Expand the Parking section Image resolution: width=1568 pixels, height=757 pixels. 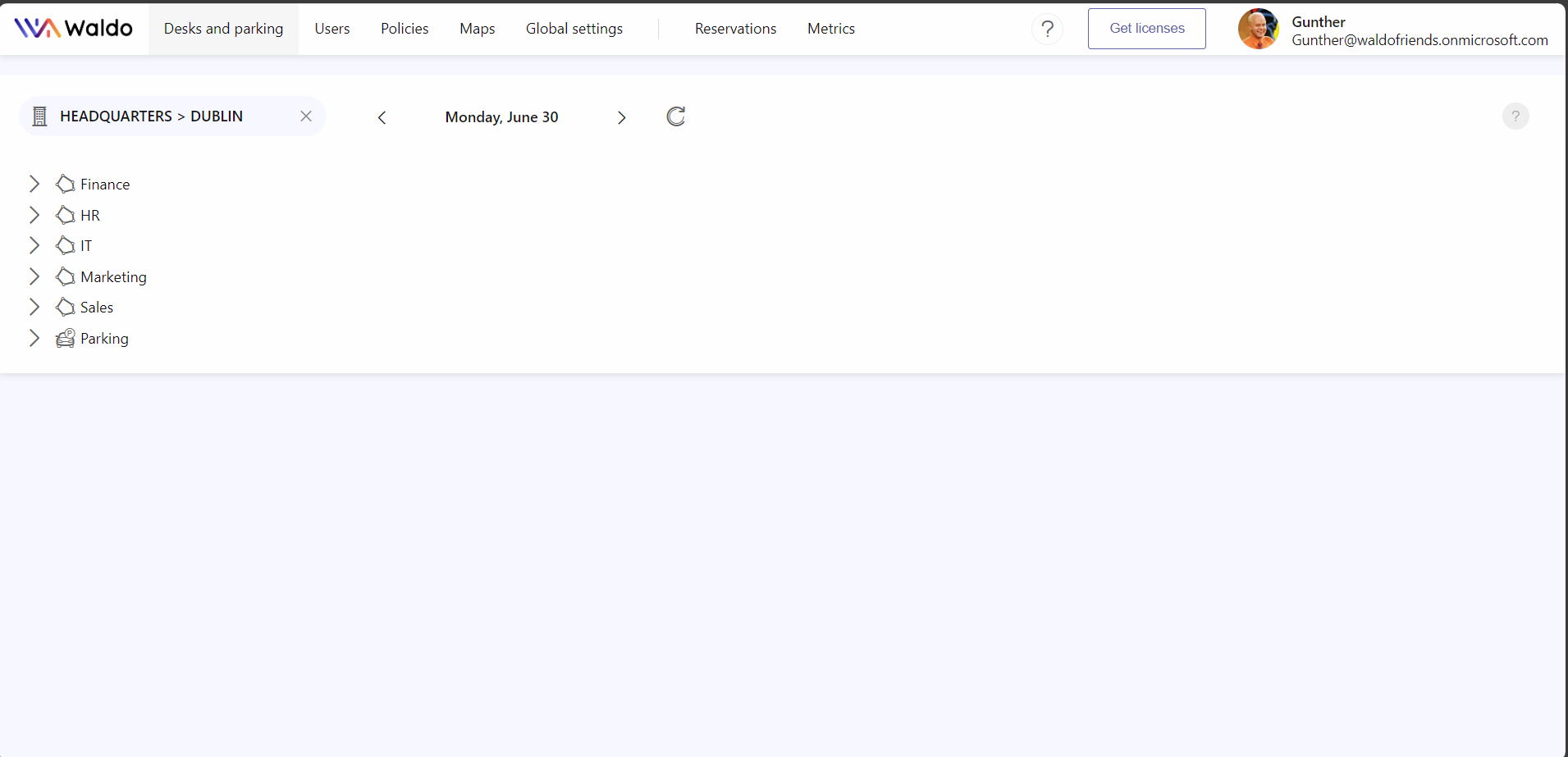(34, 338)
